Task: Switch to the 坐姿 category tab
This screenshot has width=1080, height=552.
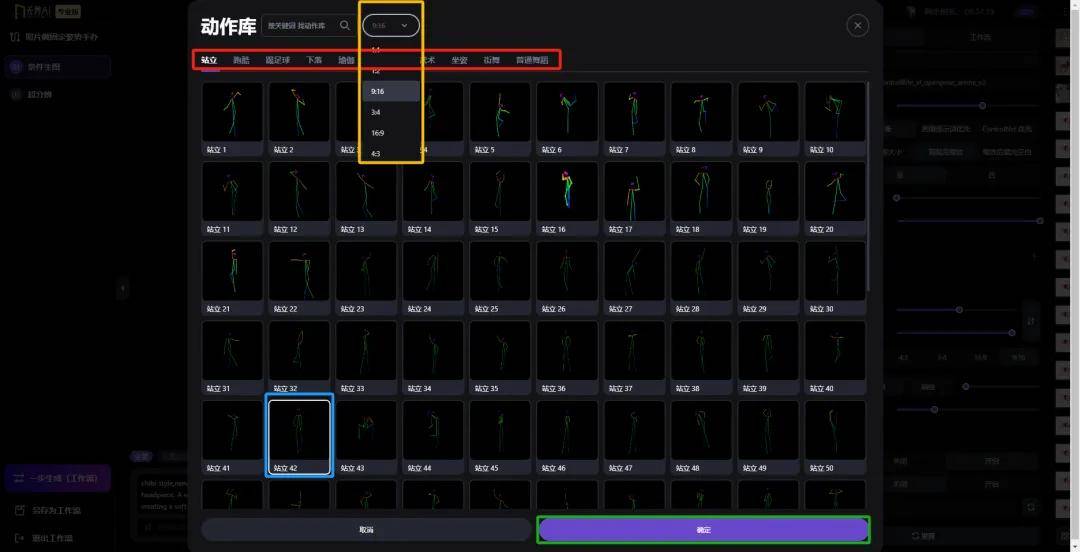Action: (x=459, y=60)
